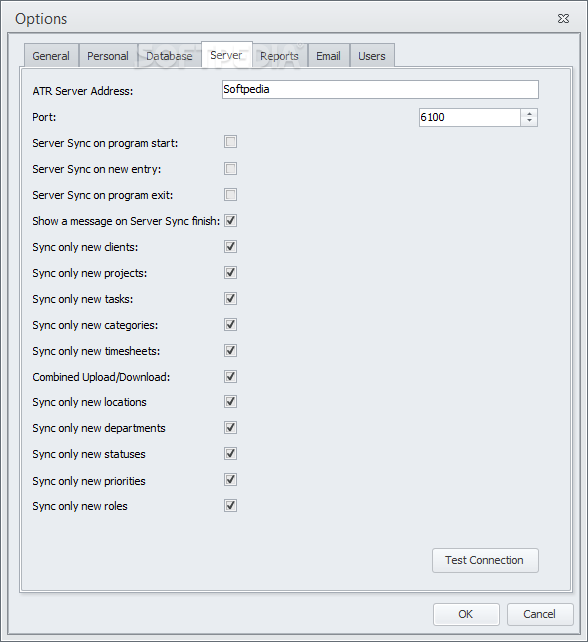Click the 'Sync only new departments' label
Image resolution: width=588 pixels, height=642 pixels.
(x=99, y=428)
